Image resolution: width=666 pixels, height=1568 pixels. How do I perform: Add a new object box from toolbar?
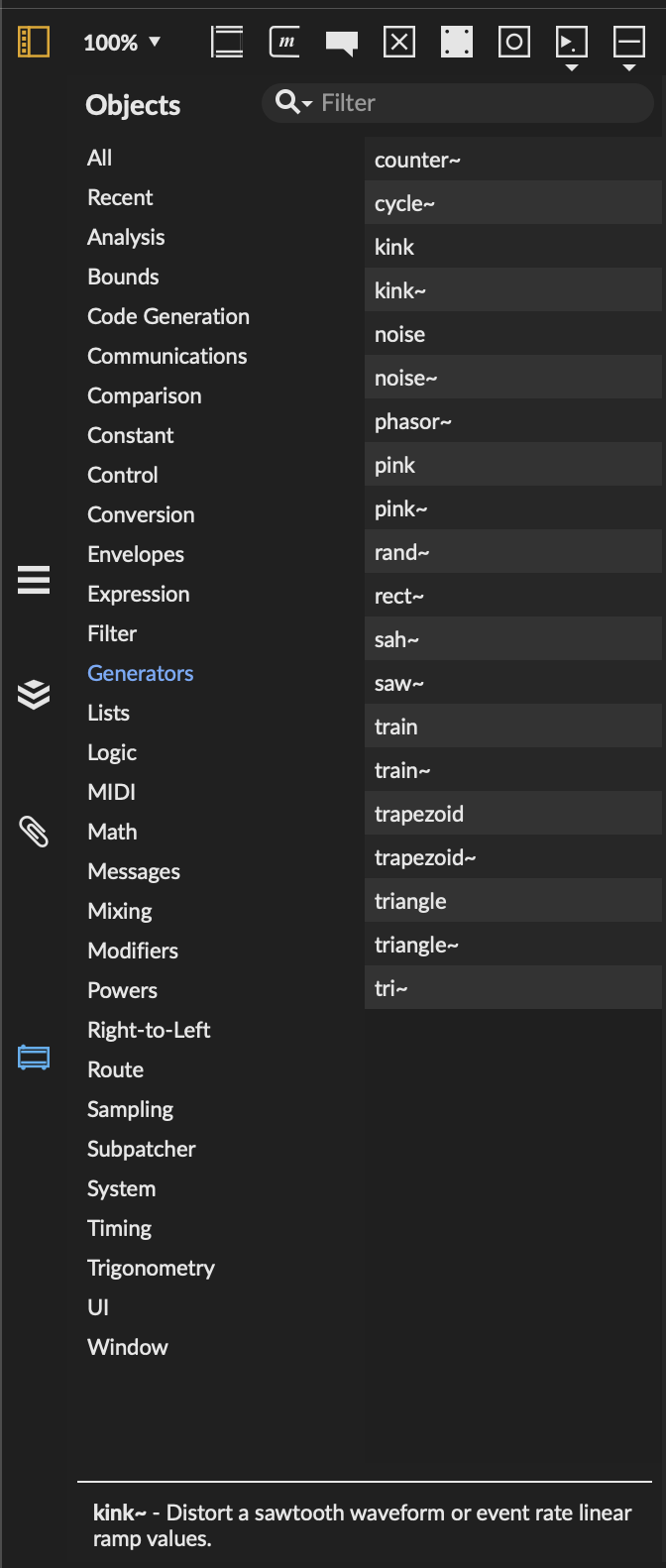(x=227, y=42)
